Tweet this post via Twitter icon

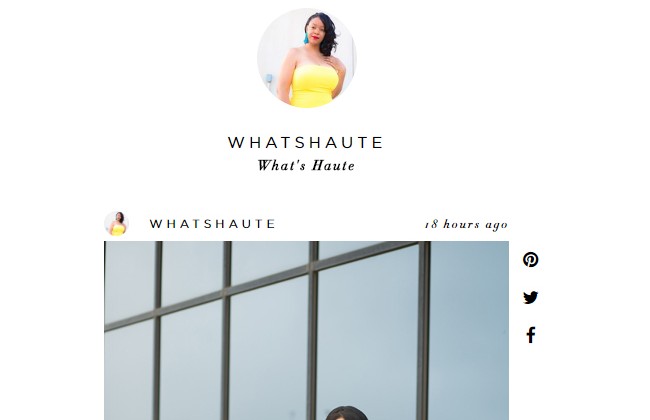531,297
